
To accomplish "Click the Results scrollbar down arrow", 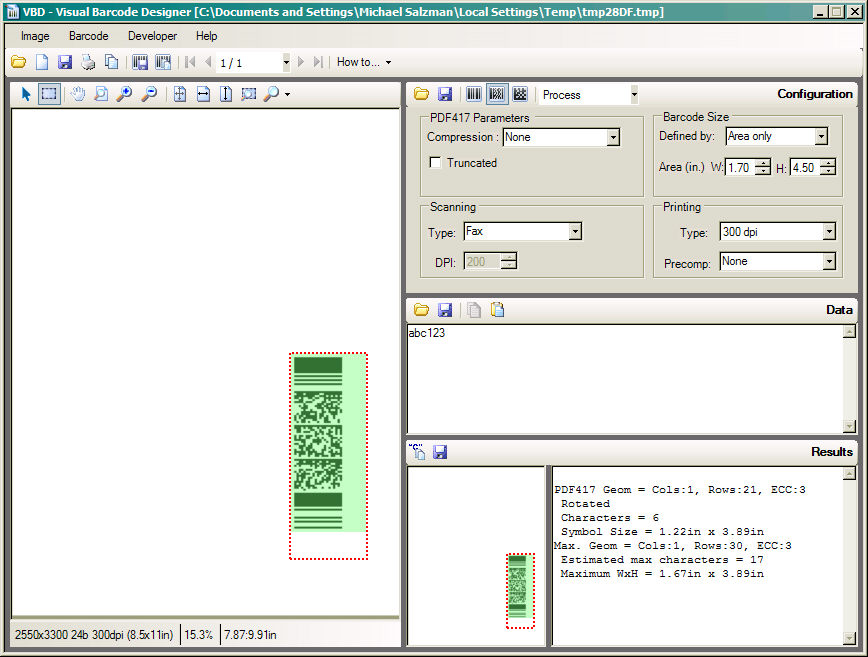I will (849, 638).
